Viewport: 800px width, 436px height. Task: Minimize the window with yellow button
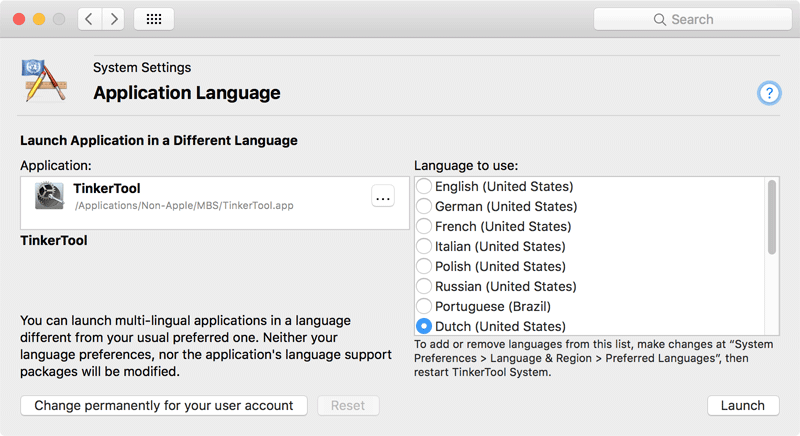click(x=39, y=19)
